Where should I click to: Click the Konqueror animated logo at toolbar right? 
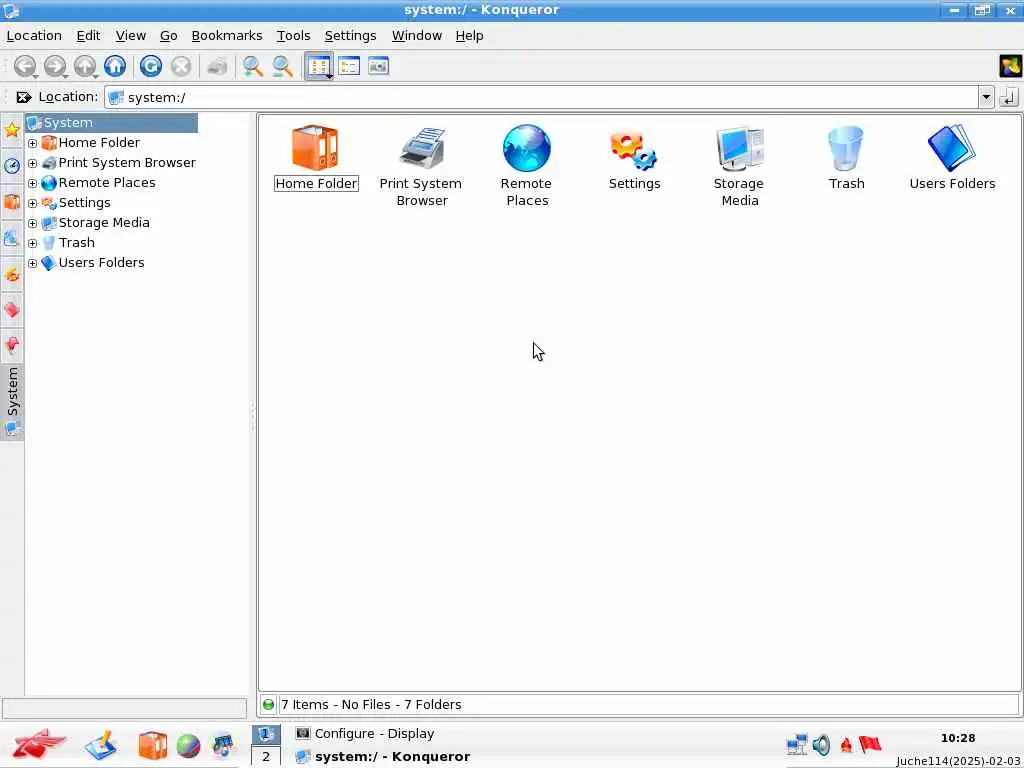[x=1010, y=66]
